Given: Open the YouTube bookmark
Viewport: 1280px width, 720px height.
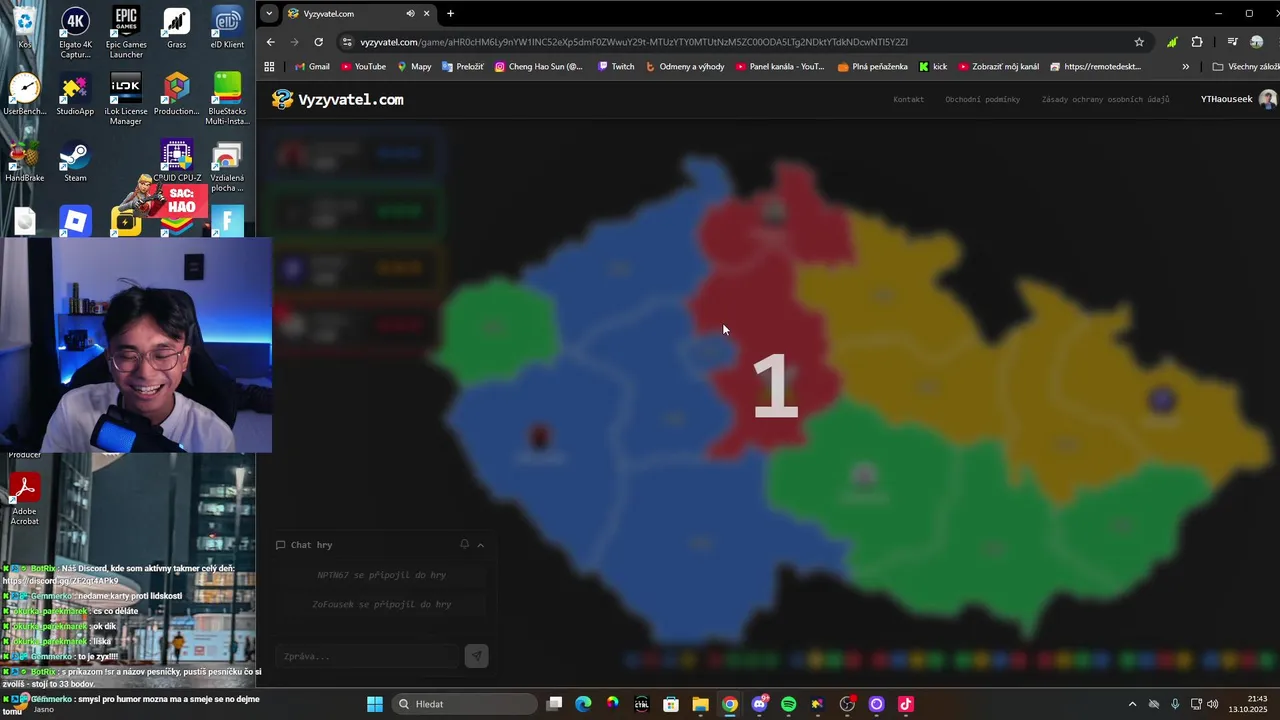Looking at the screenshot, I should coord(363,67).
